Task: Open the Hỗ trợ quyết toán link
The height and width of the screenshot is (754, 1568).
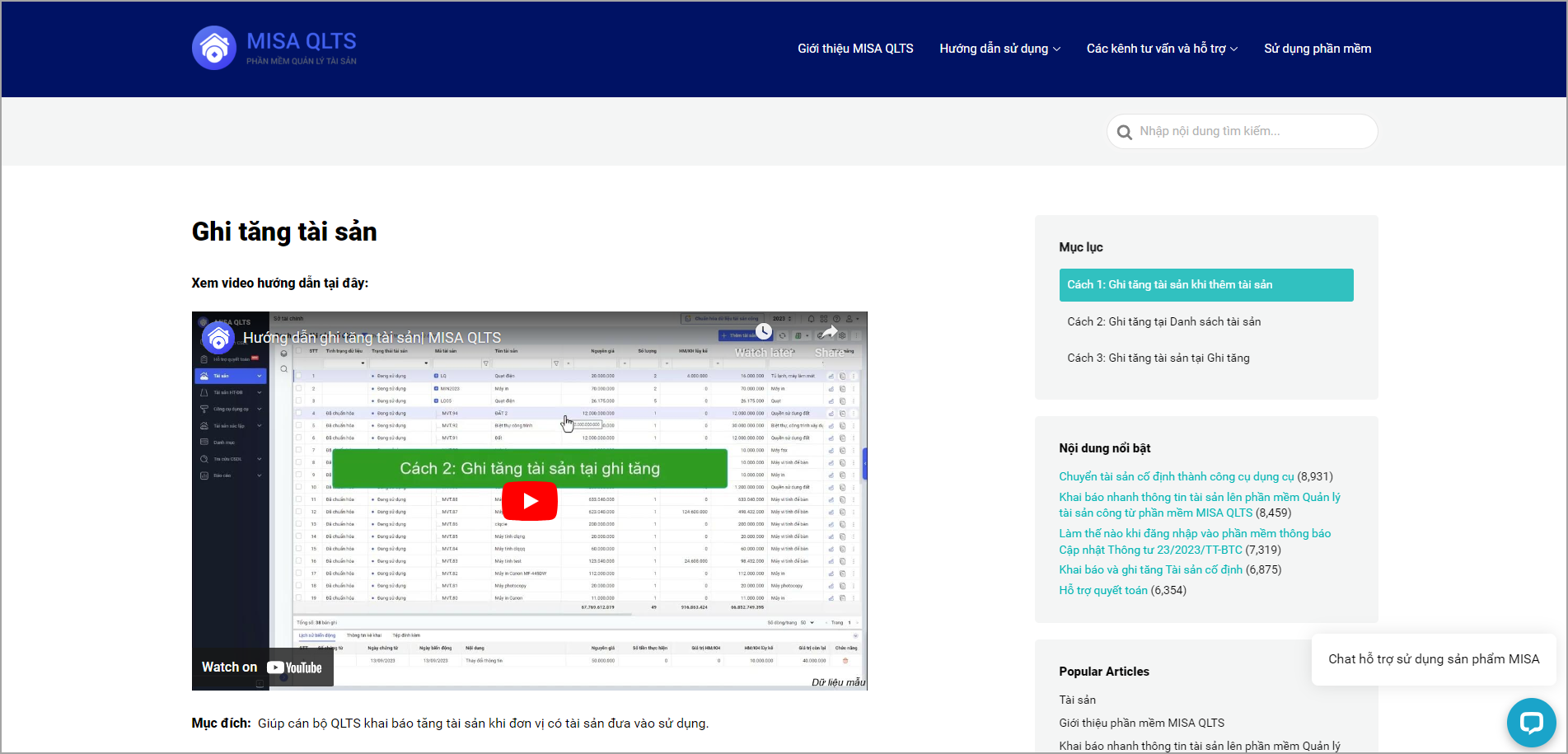Action: point(1102,590)
